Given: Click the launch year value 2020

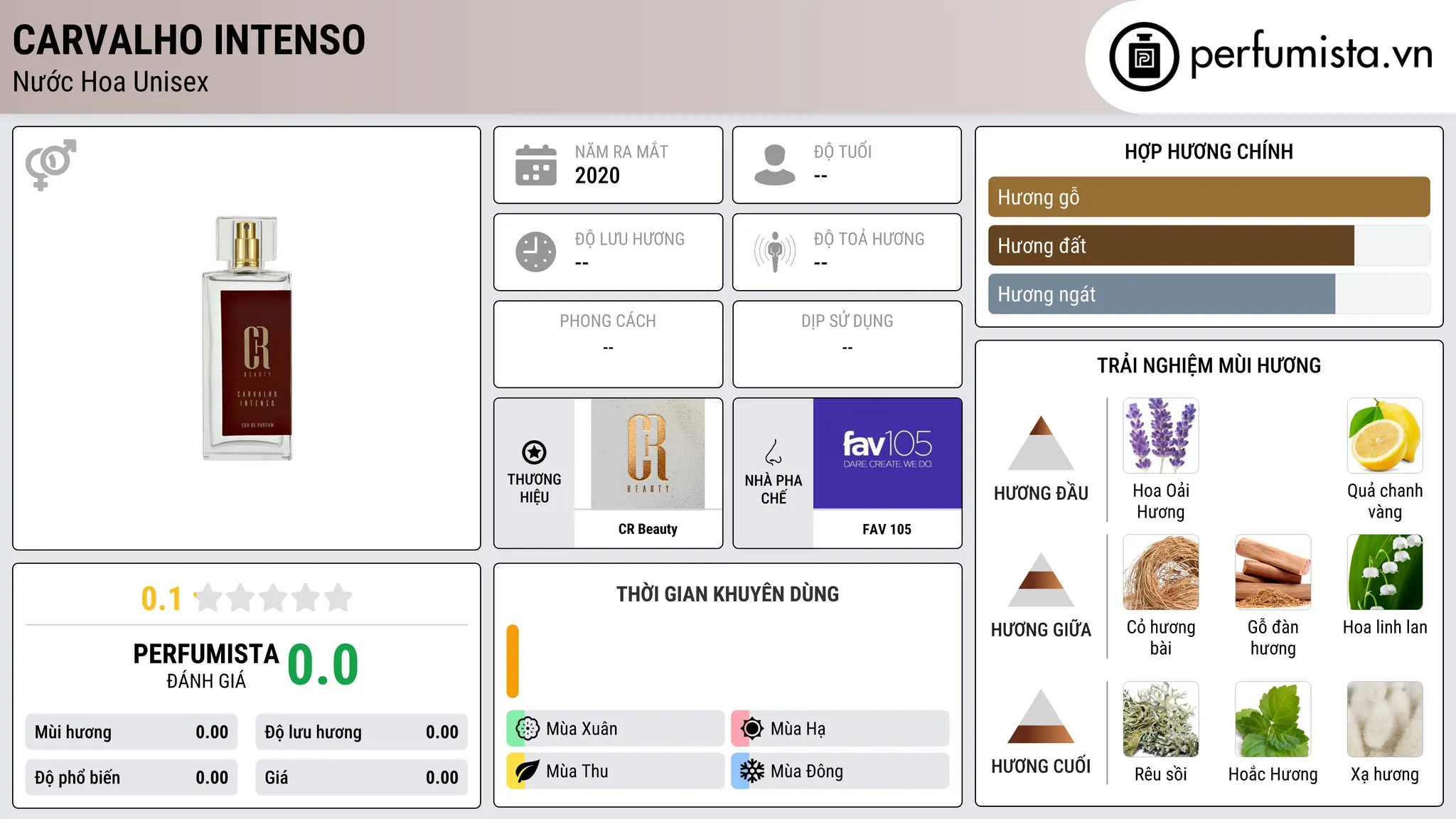Looking at the screenshot, I should tap(597, 176).
